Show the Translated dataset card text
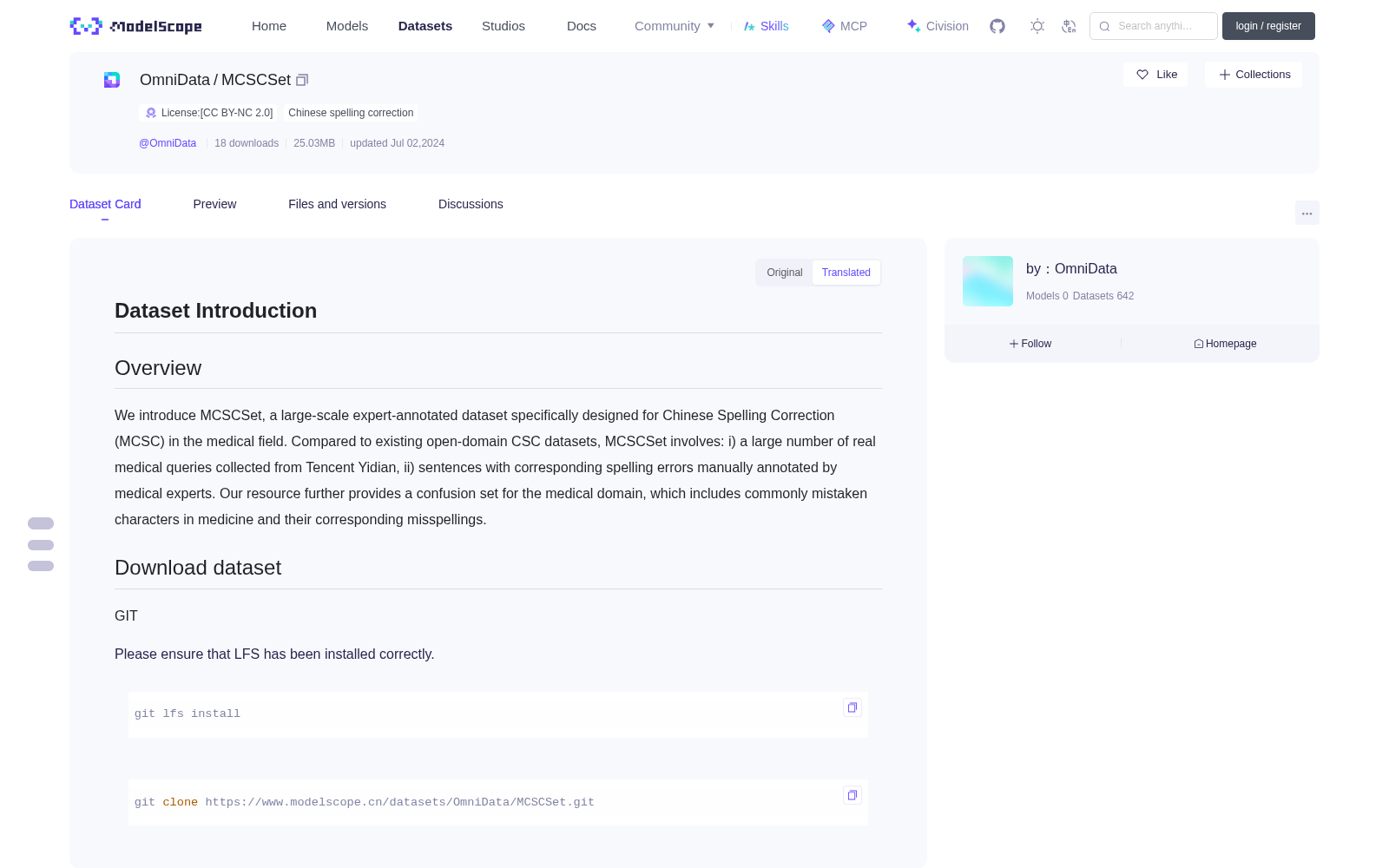This screenshot has height=868, width=1389. pos(846,273)
